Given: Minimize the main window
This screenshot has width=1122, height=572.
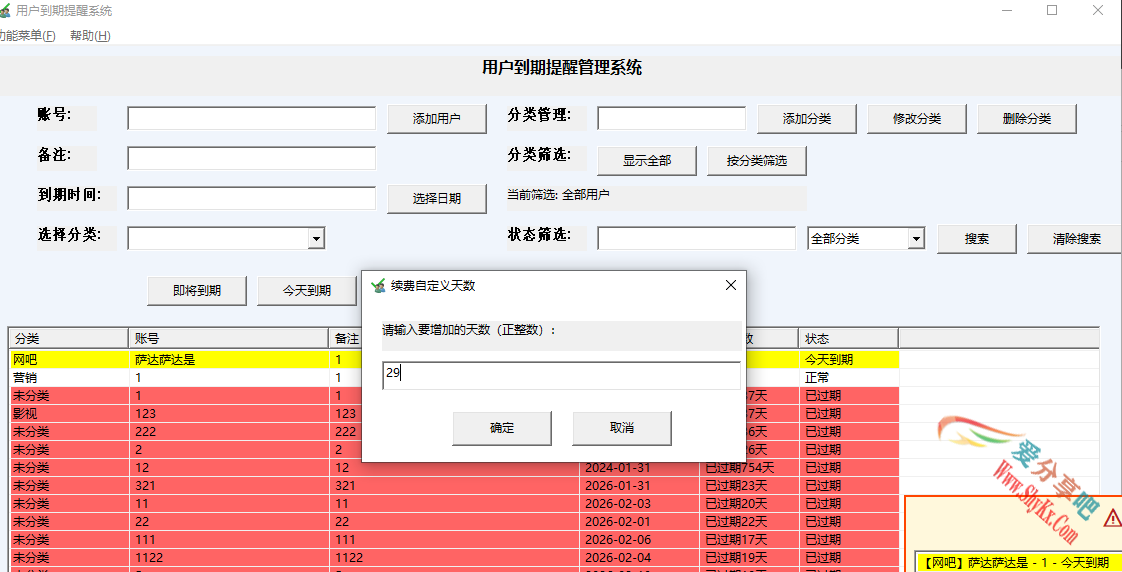Looking at the screenshot, I should [x=1007, y=11].
